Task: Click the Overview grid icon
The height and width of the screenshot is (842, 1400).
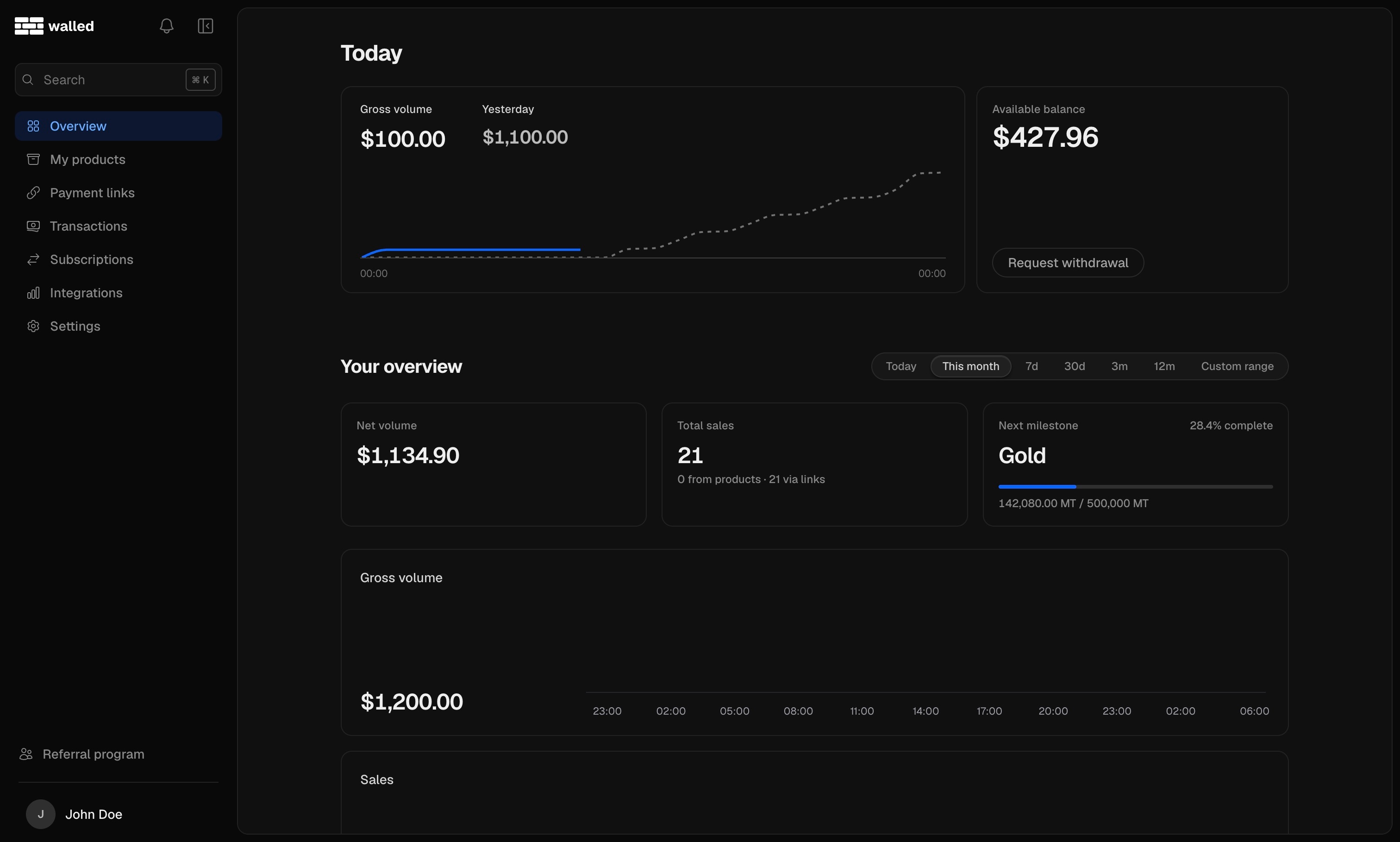Action: 33,126
